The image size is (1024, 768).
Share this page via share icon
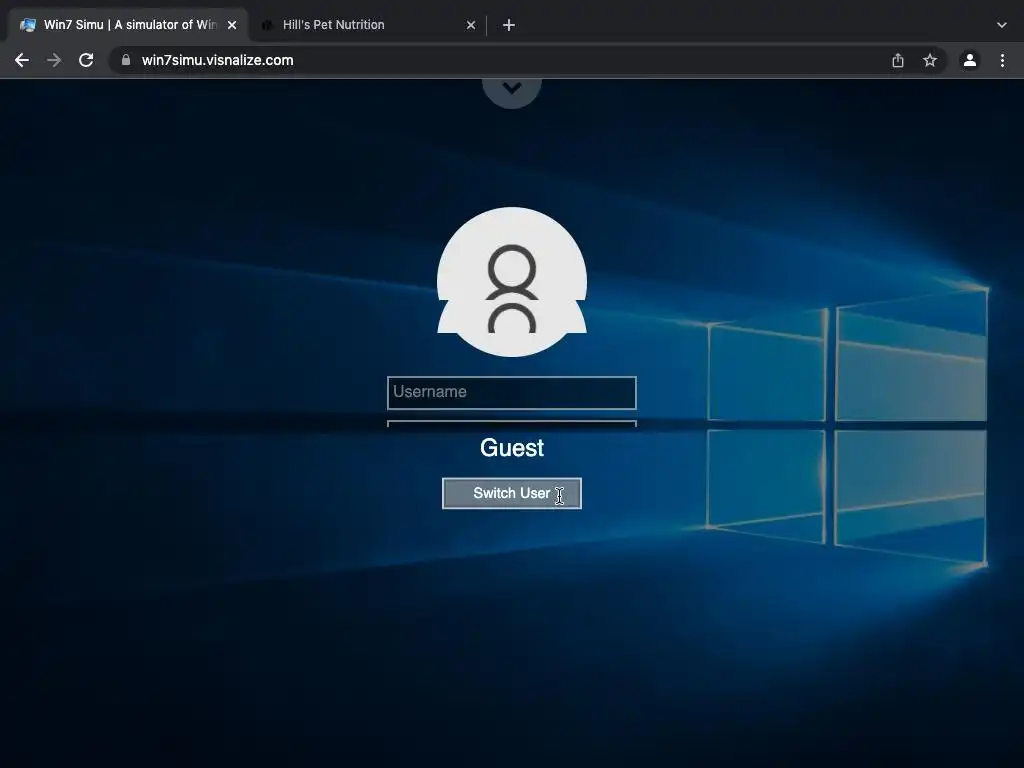click(898, 60)
